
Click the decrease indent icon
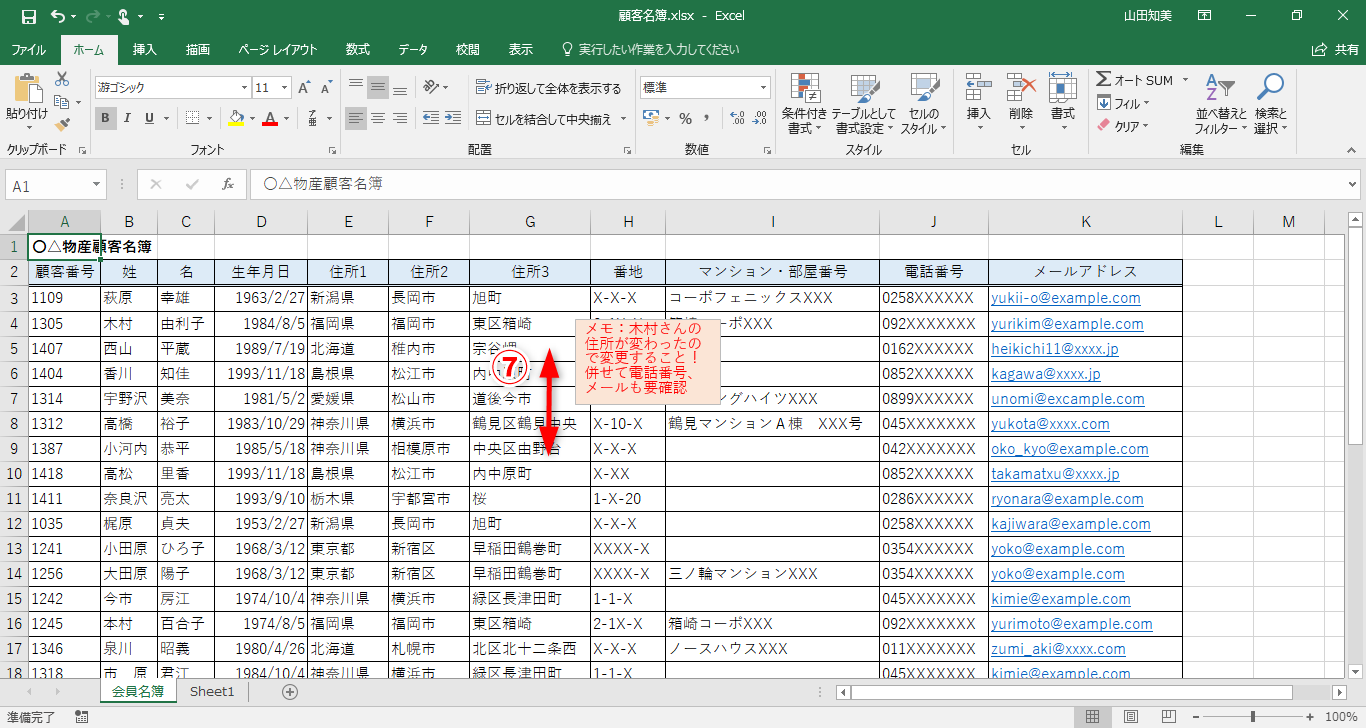click(x=431, y=118)
